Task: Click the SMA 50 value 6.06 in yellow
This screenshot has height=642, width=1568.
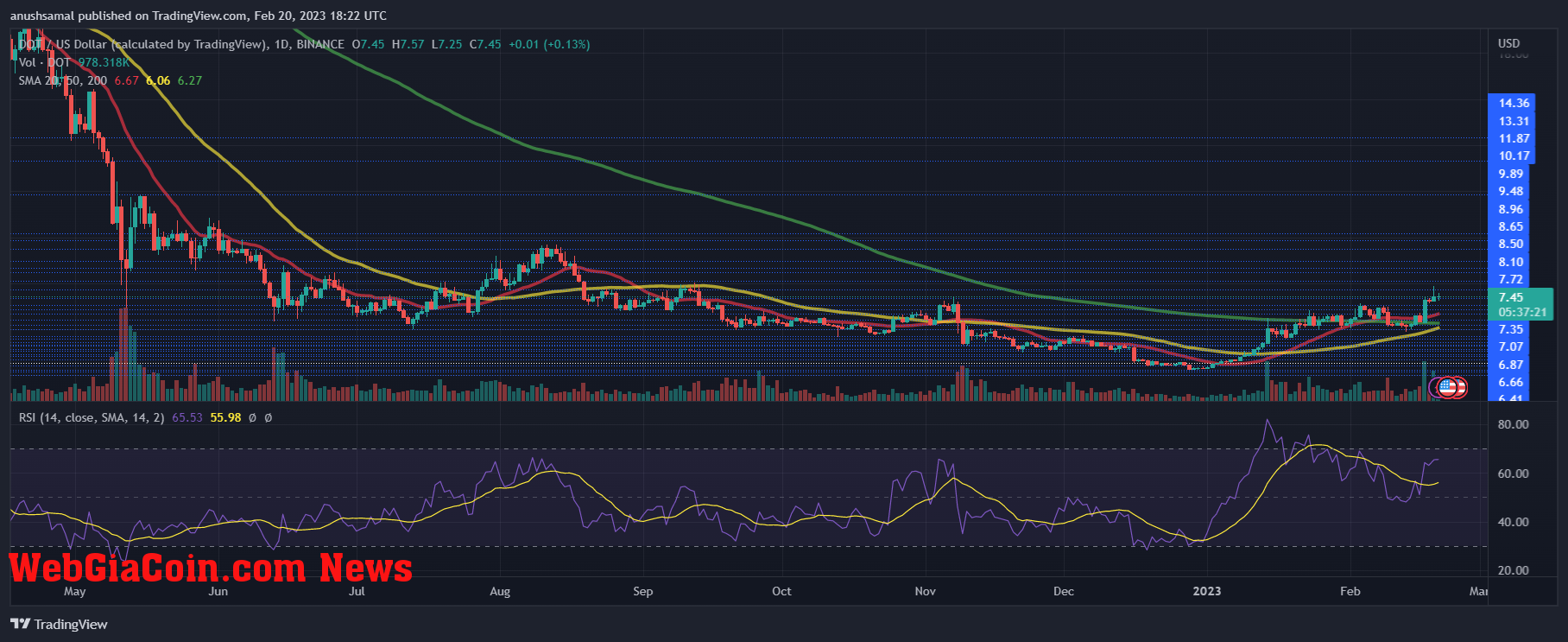Action: (158, 80)
